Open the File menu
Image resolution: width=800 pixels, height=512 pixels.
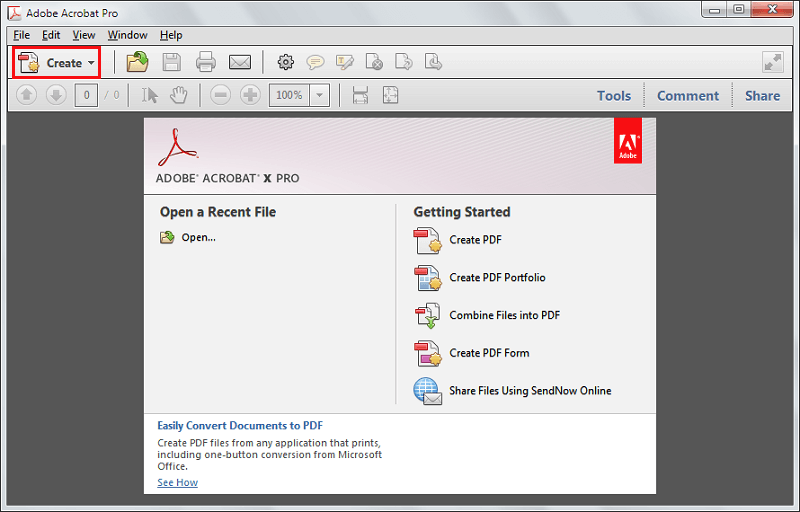click(x=21, y=35)
